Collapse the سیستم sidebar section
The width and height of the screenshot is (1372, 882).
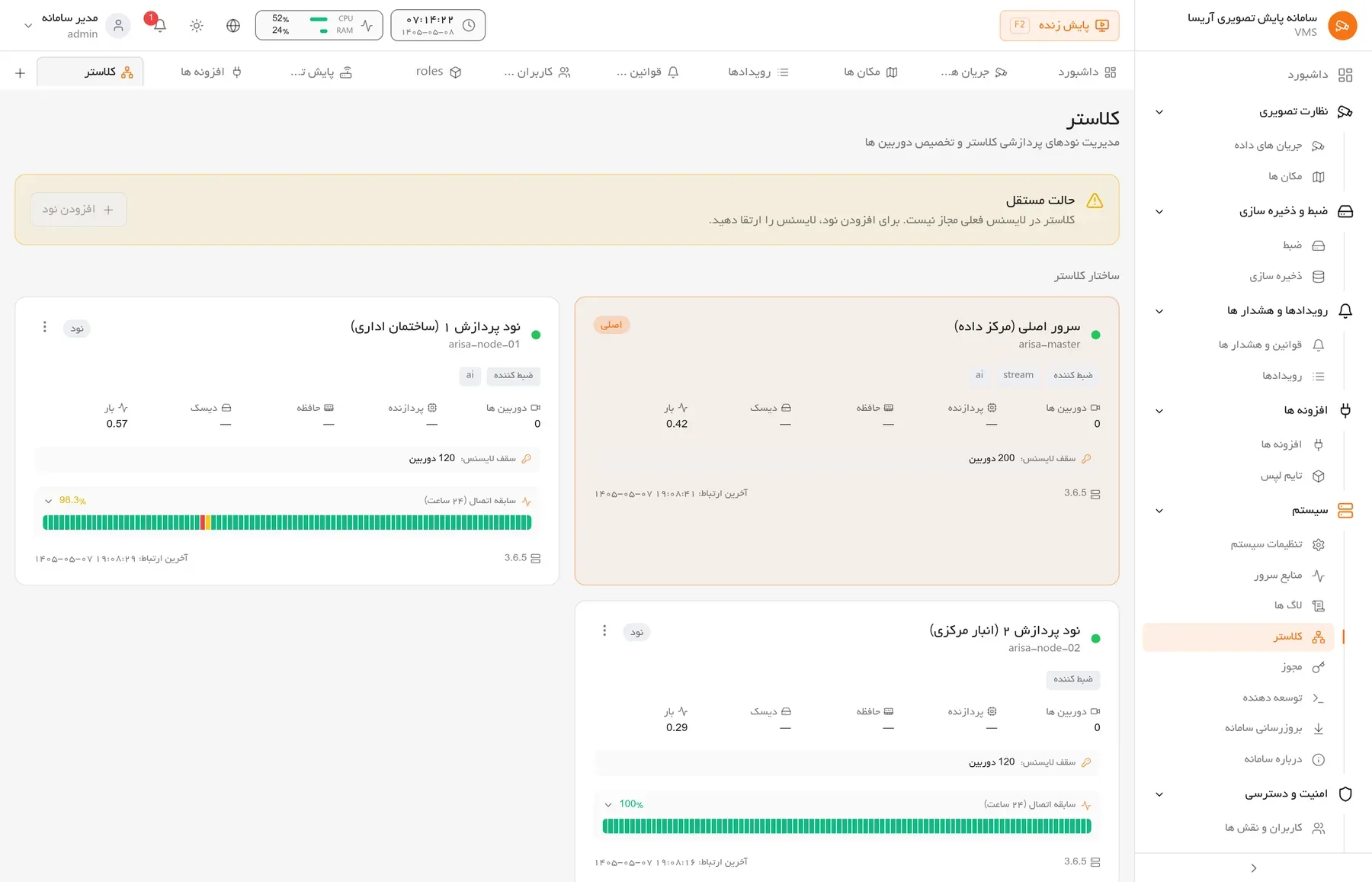pyautogui.click(x=1159, y=511)
